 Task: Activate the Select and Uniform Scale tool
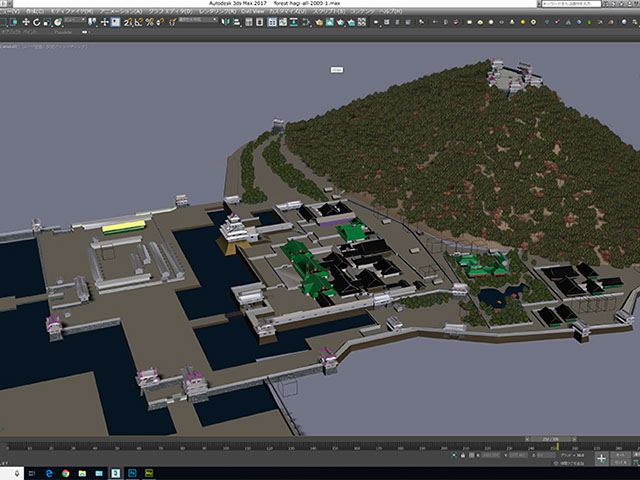pyautogui.click(x=48, y=22)
